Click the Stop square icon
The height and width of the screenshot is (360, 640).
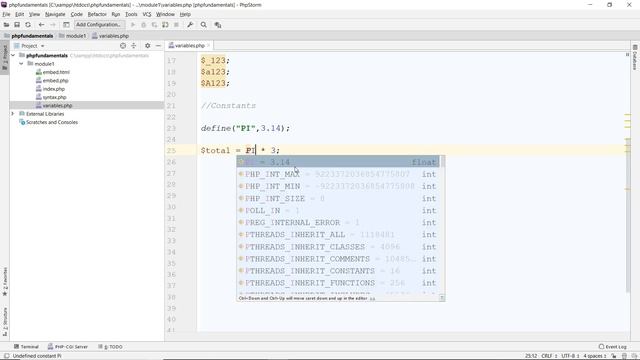point(176,25)
